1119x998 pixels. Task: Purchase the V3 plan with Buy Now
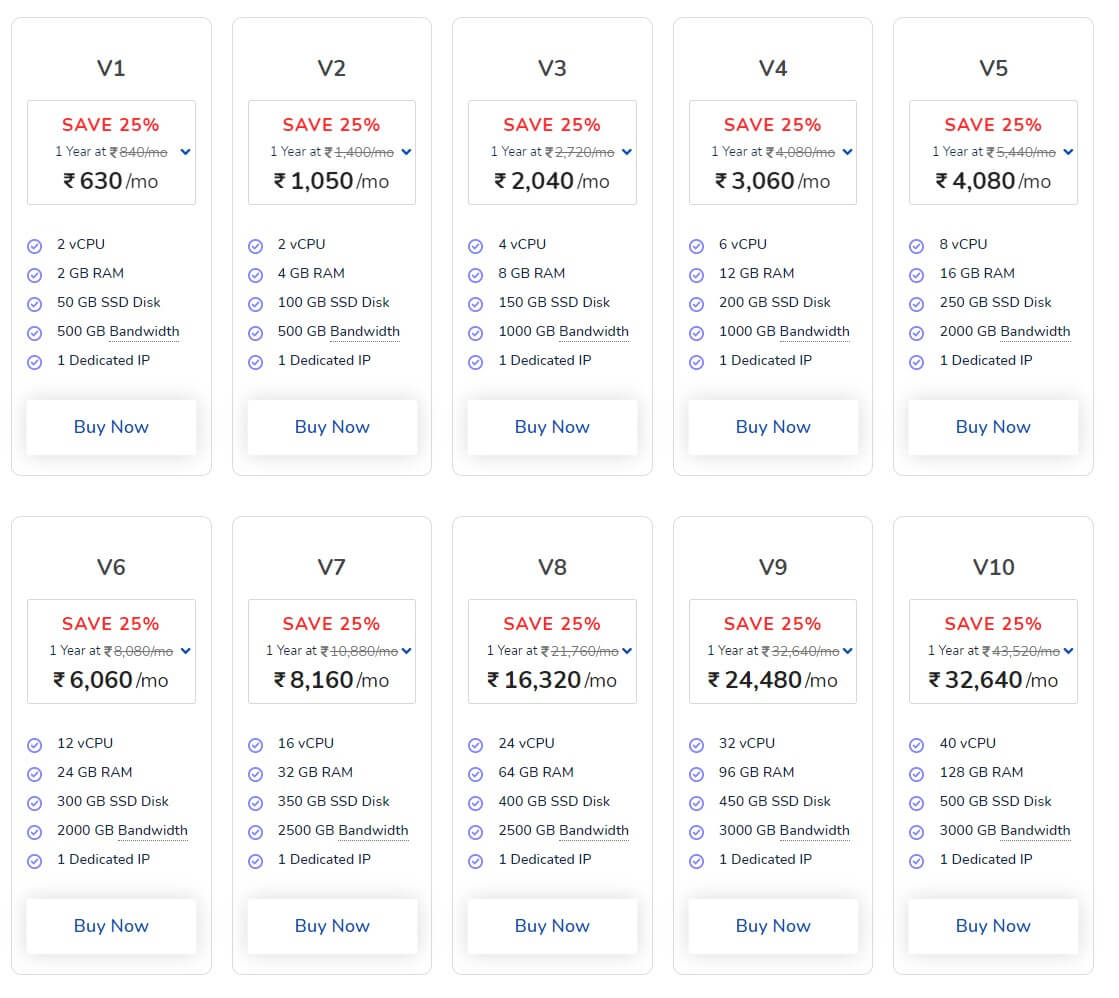click(552, 427)
